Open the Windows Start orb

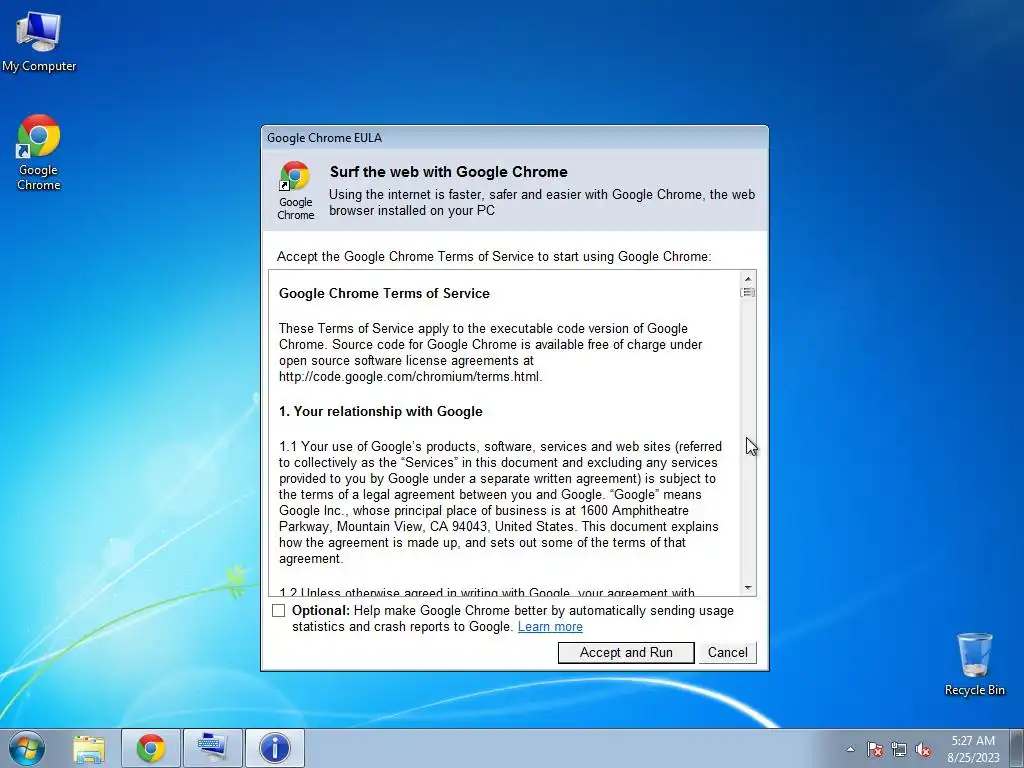click(x=27, y=748)
